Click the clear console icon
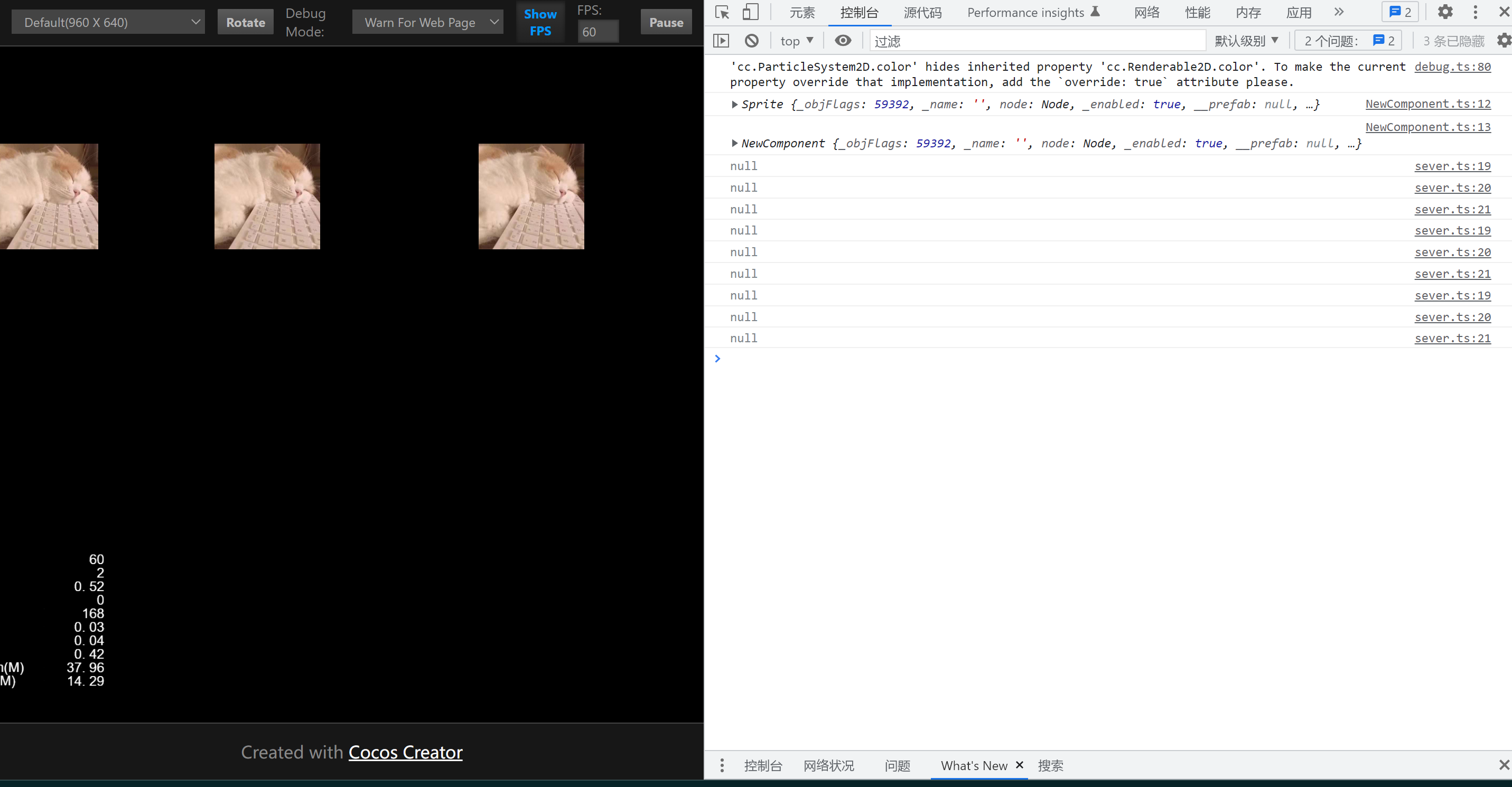 pos(751,41)
